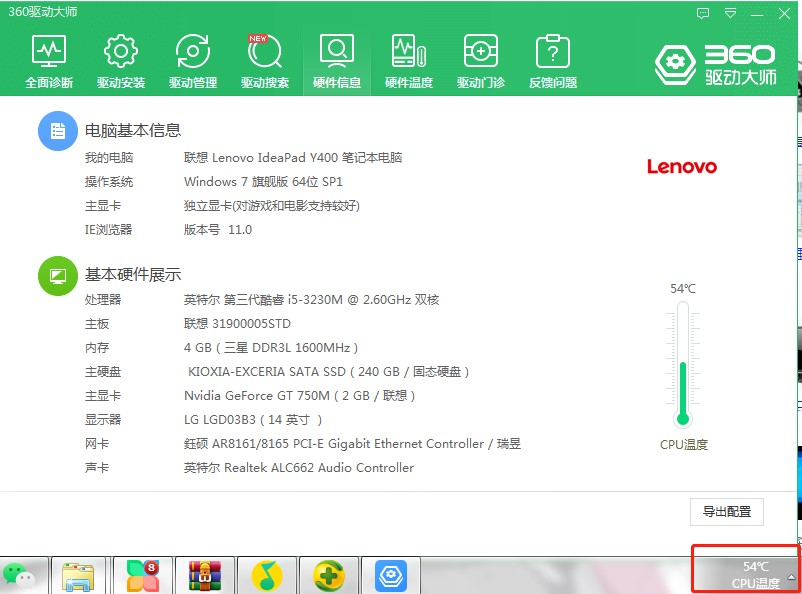The height and width of the screenshot is (594, 802).
Task: Click the 54℃ CPU温度 tray readout
Action: [x=755, y=575]
